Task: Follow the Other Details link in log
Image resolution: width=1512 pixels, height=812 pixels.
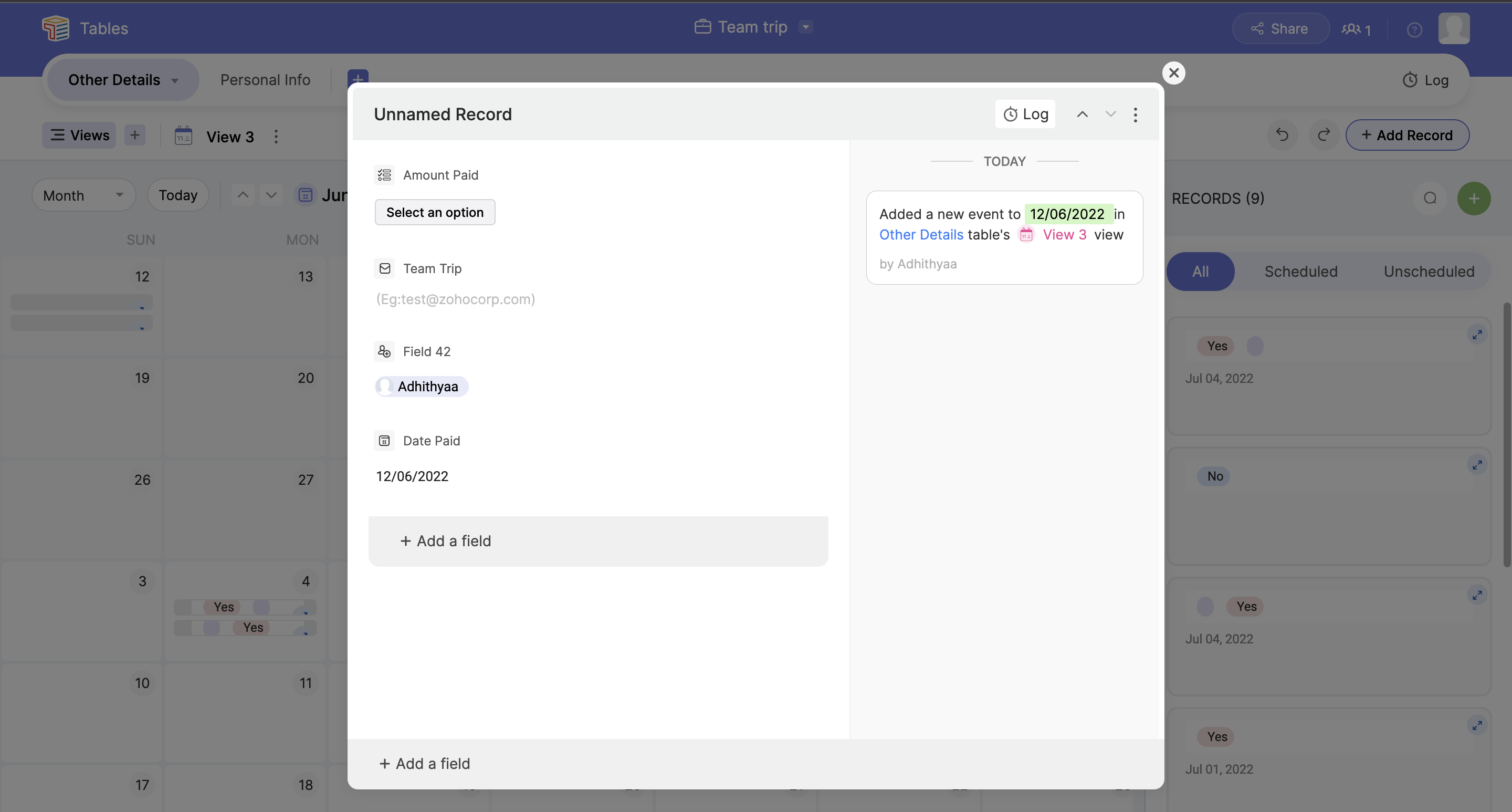Action: (921, 235)
